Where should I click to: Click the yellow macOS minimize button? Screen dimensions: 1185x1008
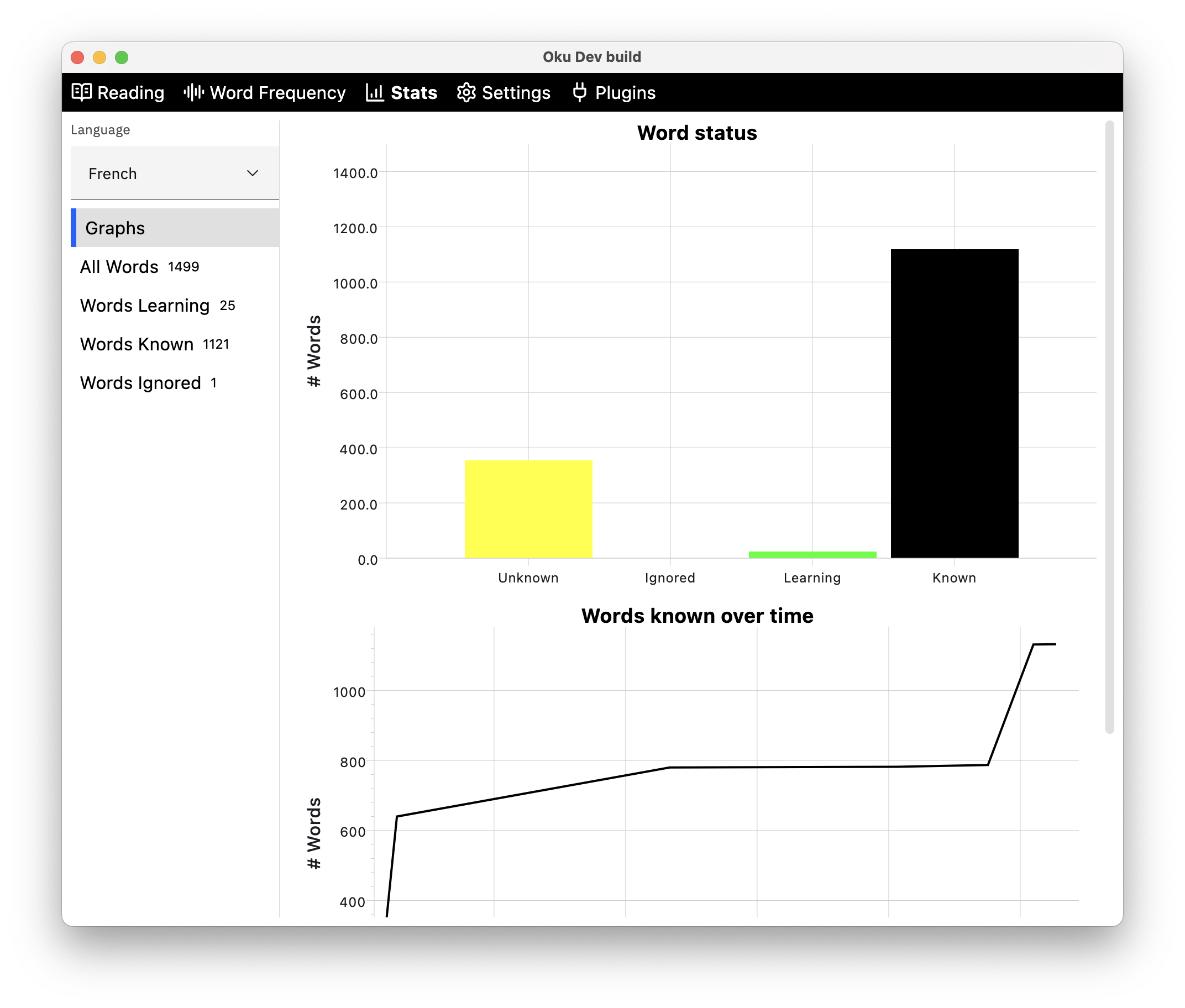99,57
